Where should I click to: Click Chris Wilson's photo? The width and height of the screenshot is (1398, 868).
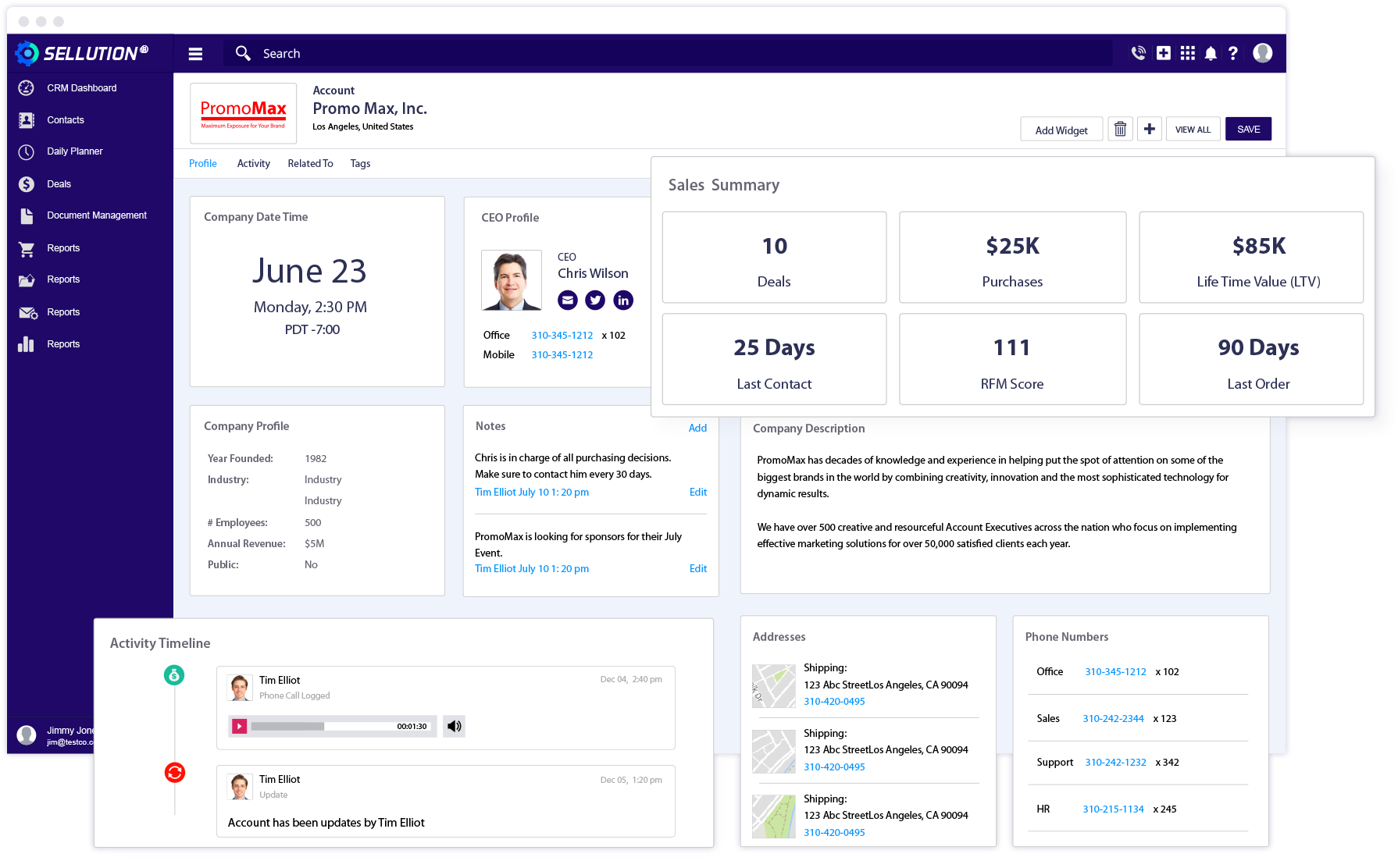(512, 280)
